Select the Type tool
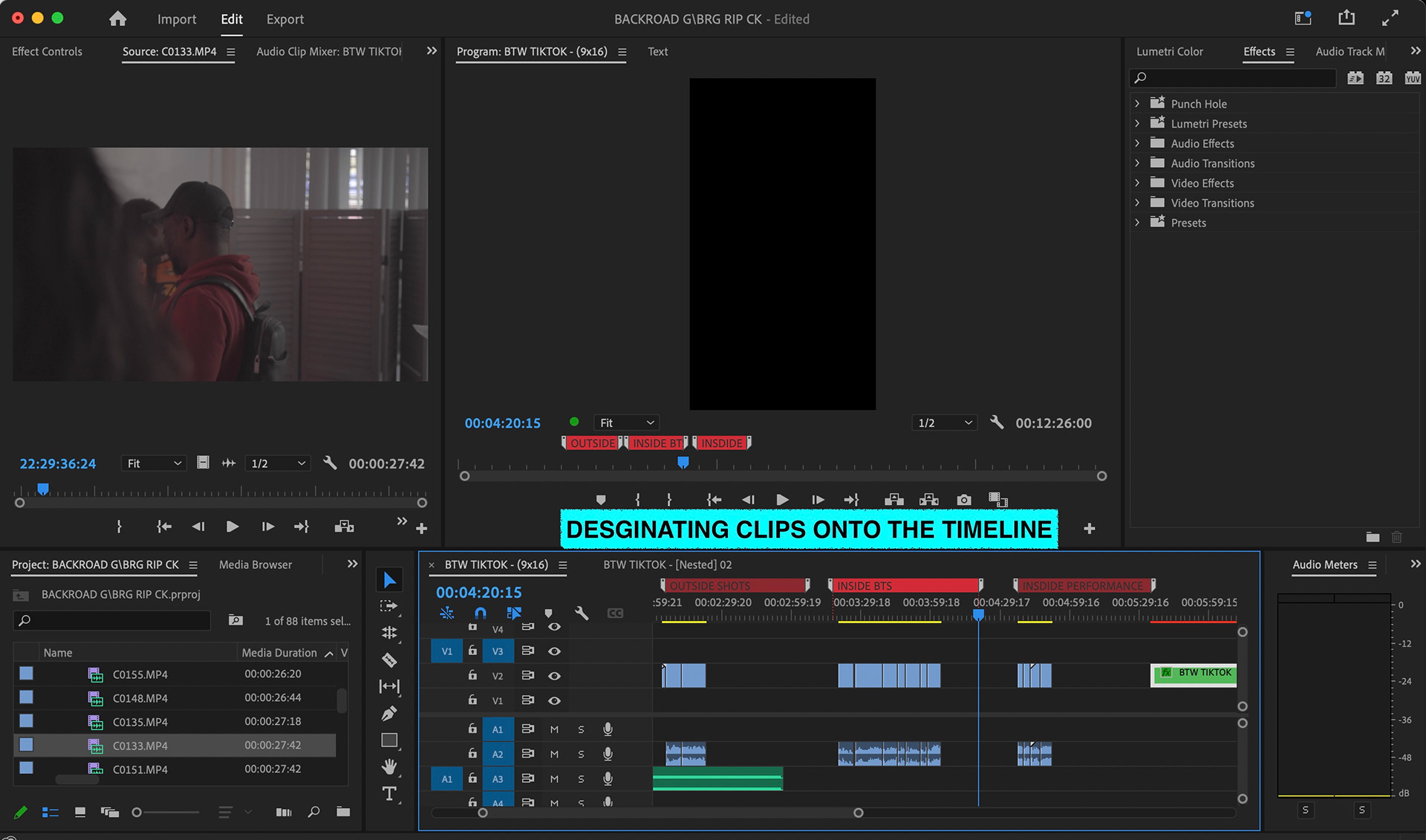 point(389,794)
